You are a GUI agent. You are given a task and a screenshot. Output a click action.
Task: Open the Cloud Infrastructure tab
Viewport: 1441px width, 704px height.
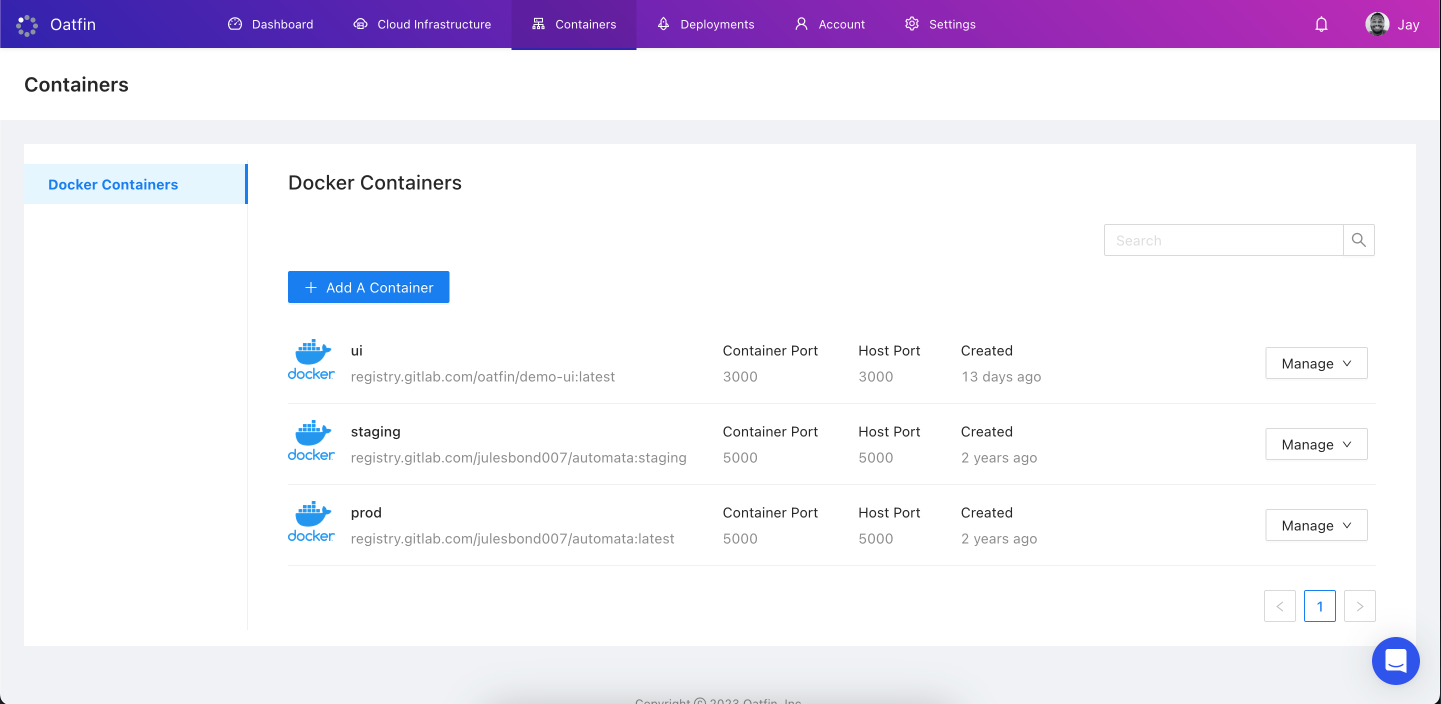click(x=423, y=24)
